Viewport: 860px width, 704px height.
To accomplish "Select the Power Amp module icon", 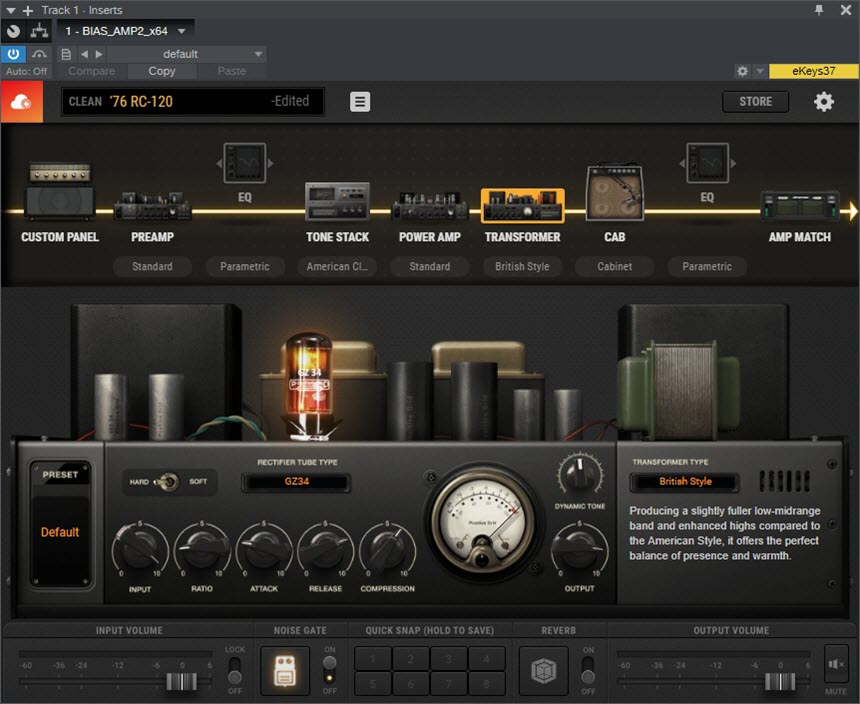I will coord(430,206).
